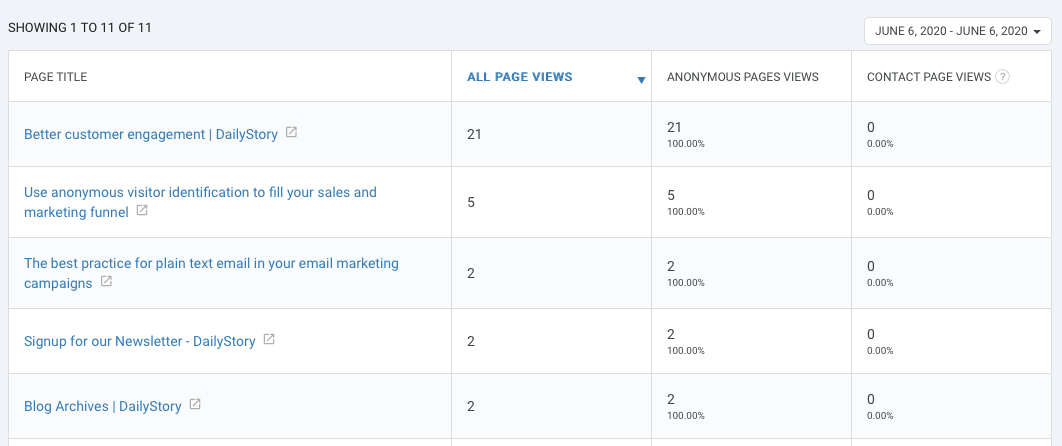Sort by All Page Views column

click(x=519, y=77)
